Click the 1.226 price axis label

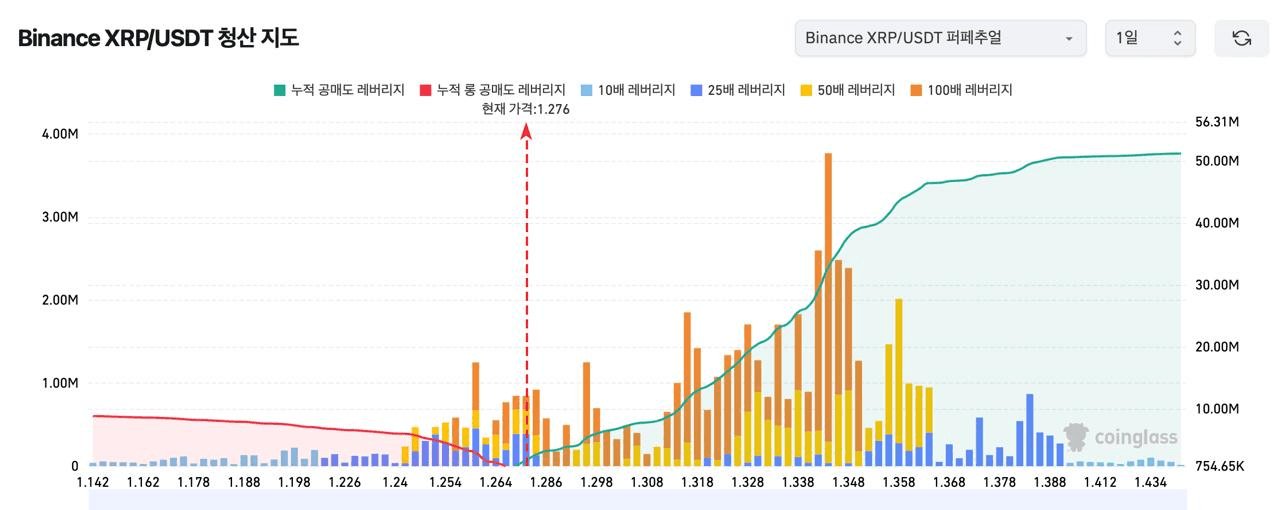coord(345,482)
